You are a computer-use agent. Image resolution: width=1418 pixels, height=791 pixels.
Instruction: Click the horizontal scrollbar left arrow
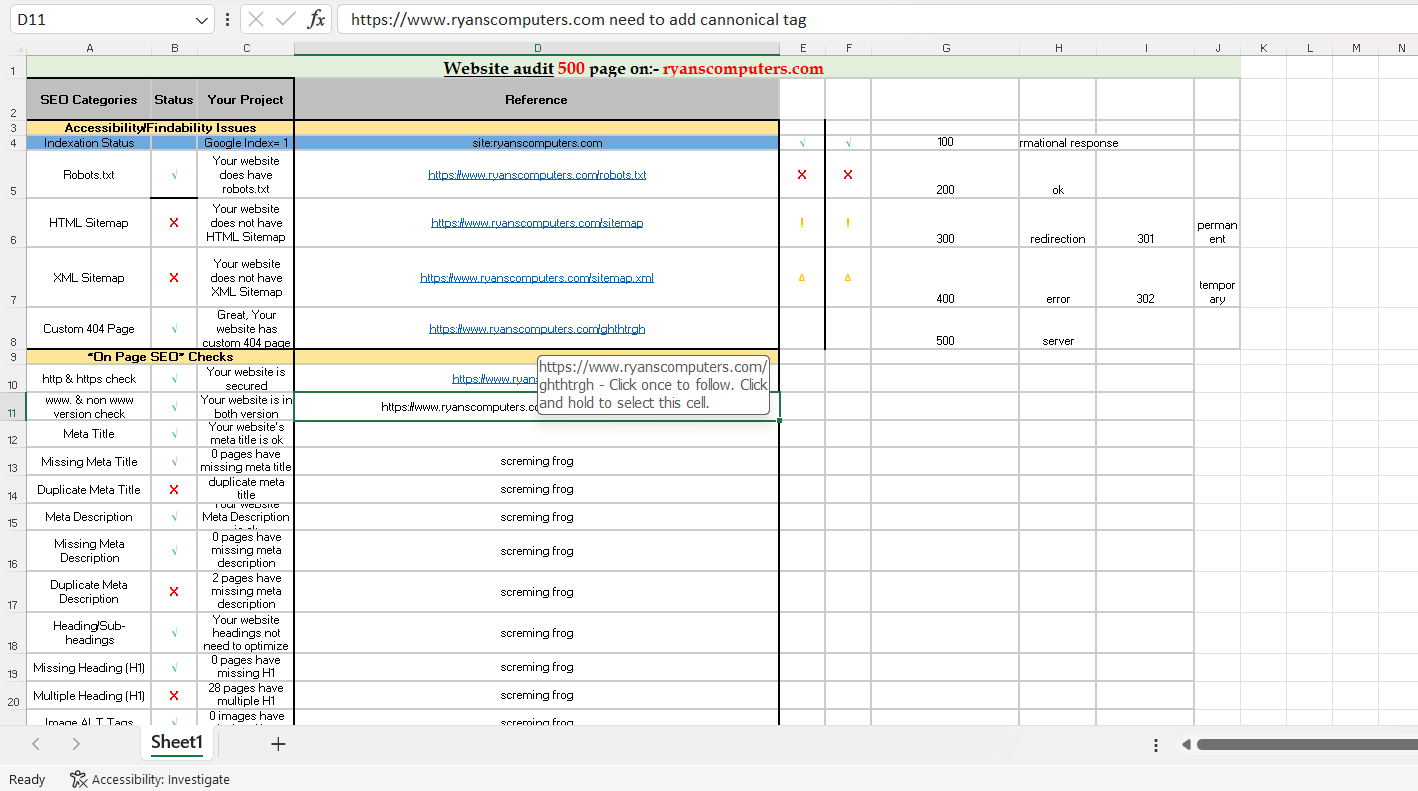[1186, 744]
